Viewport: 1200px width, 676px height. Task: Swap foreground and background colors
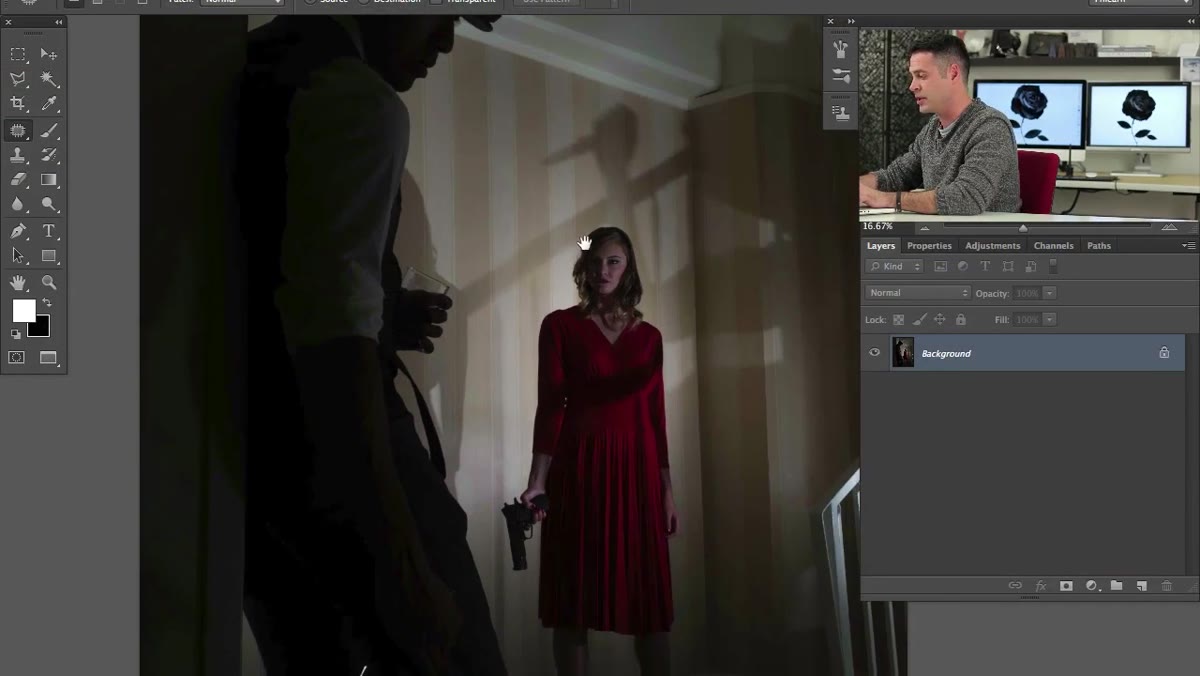pyautogui.click(x=46, y=303)
